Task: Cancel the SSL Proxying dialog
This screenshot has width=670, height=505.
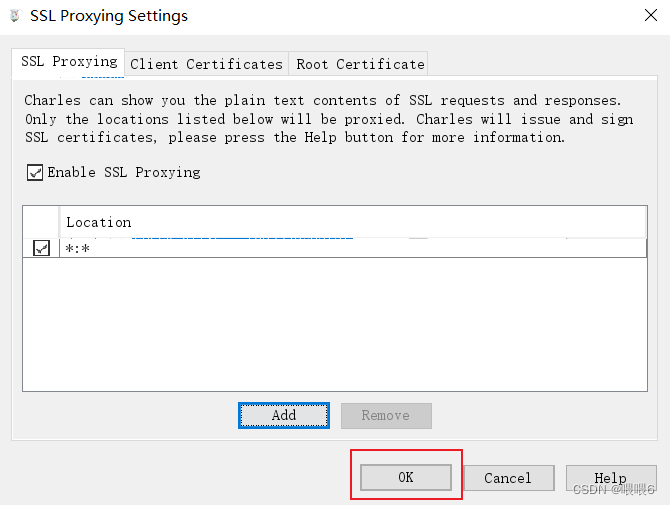Action: click(x=507, y=478)
